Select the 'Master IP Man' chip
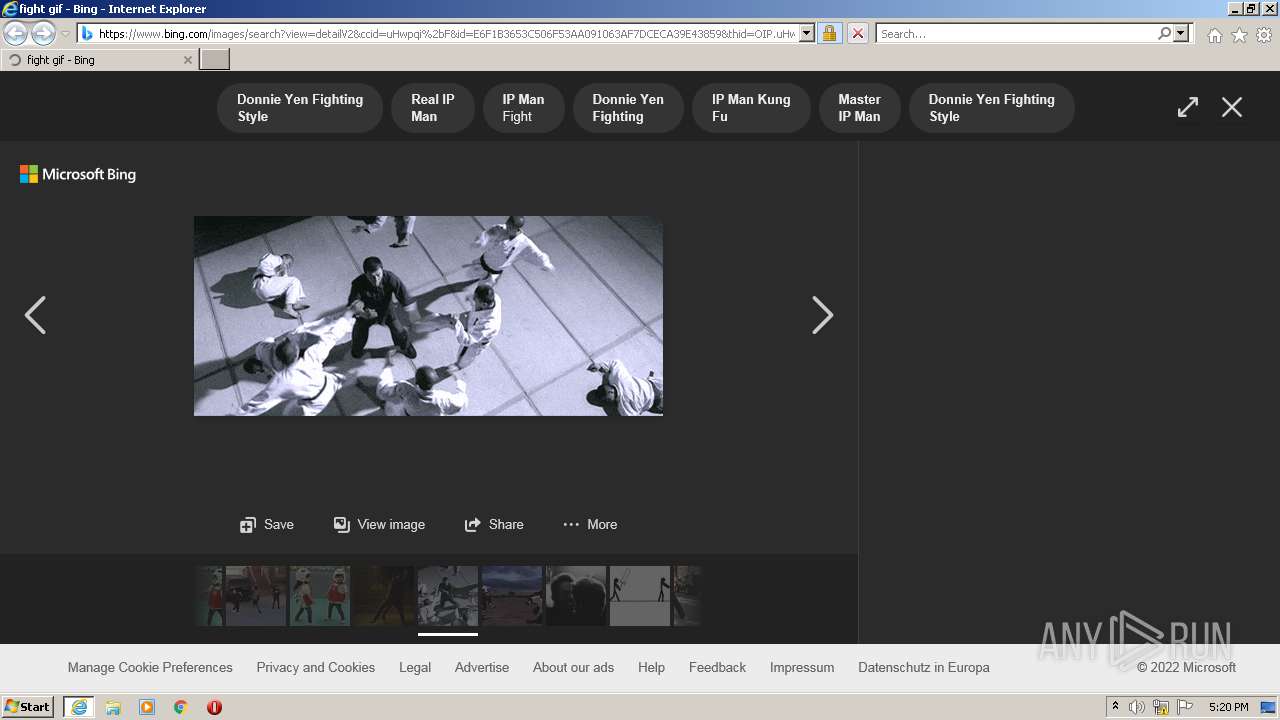1280x720 pixels. (860, 108)
